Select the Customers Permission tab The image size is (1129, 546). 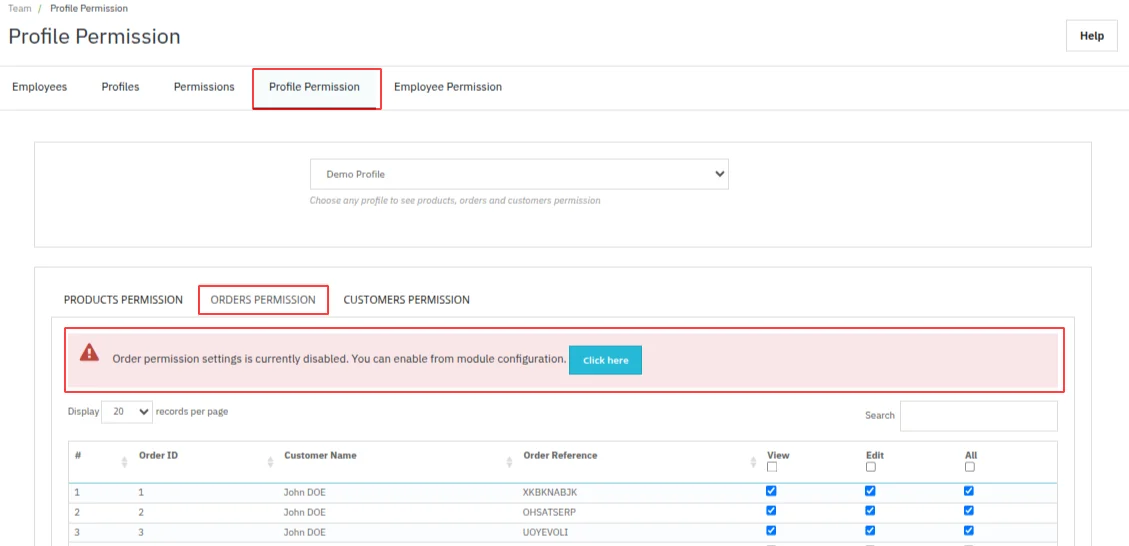(406, 300)
